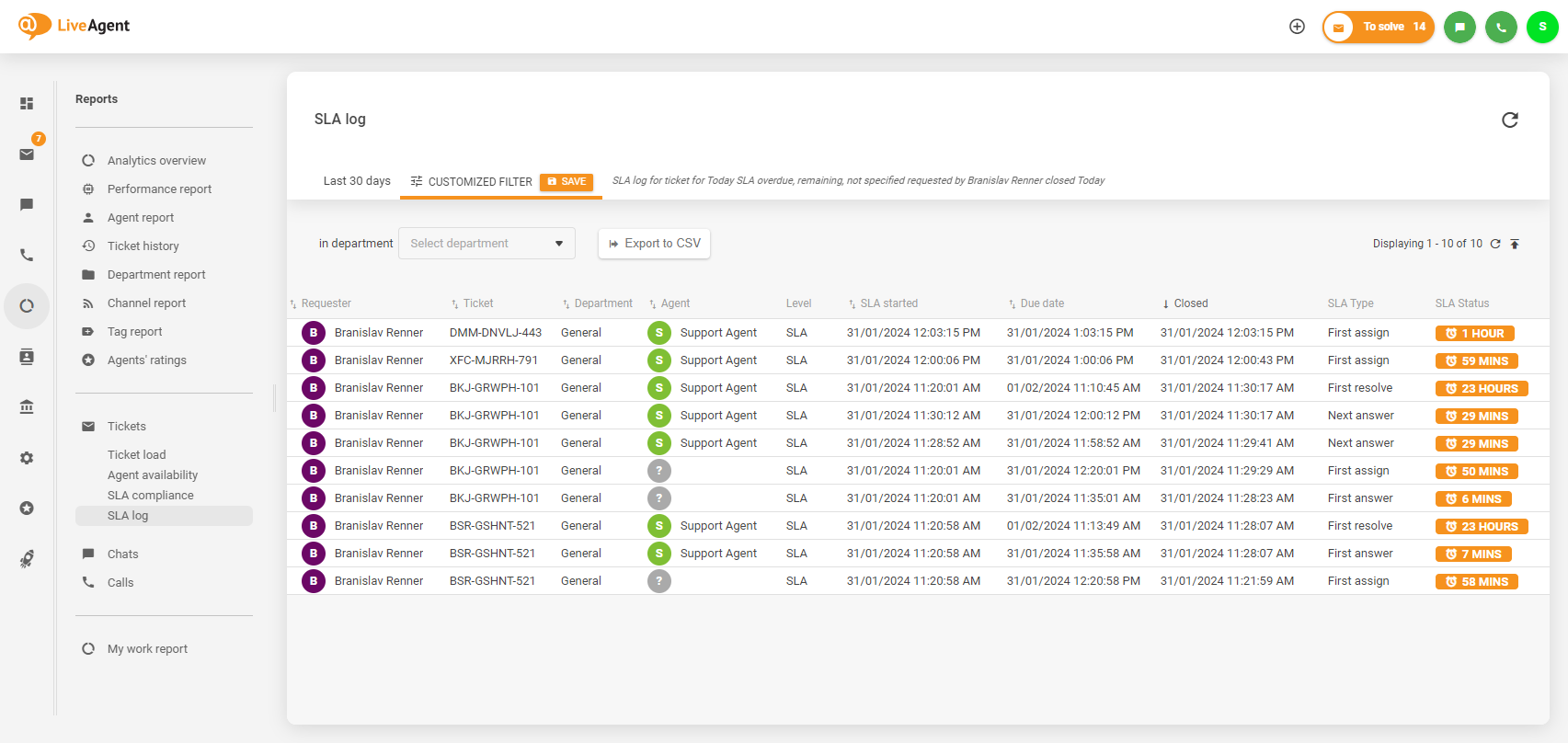Click Export to CSV button
This screenshot has height=743, width=1568.
tap(654, 244)
